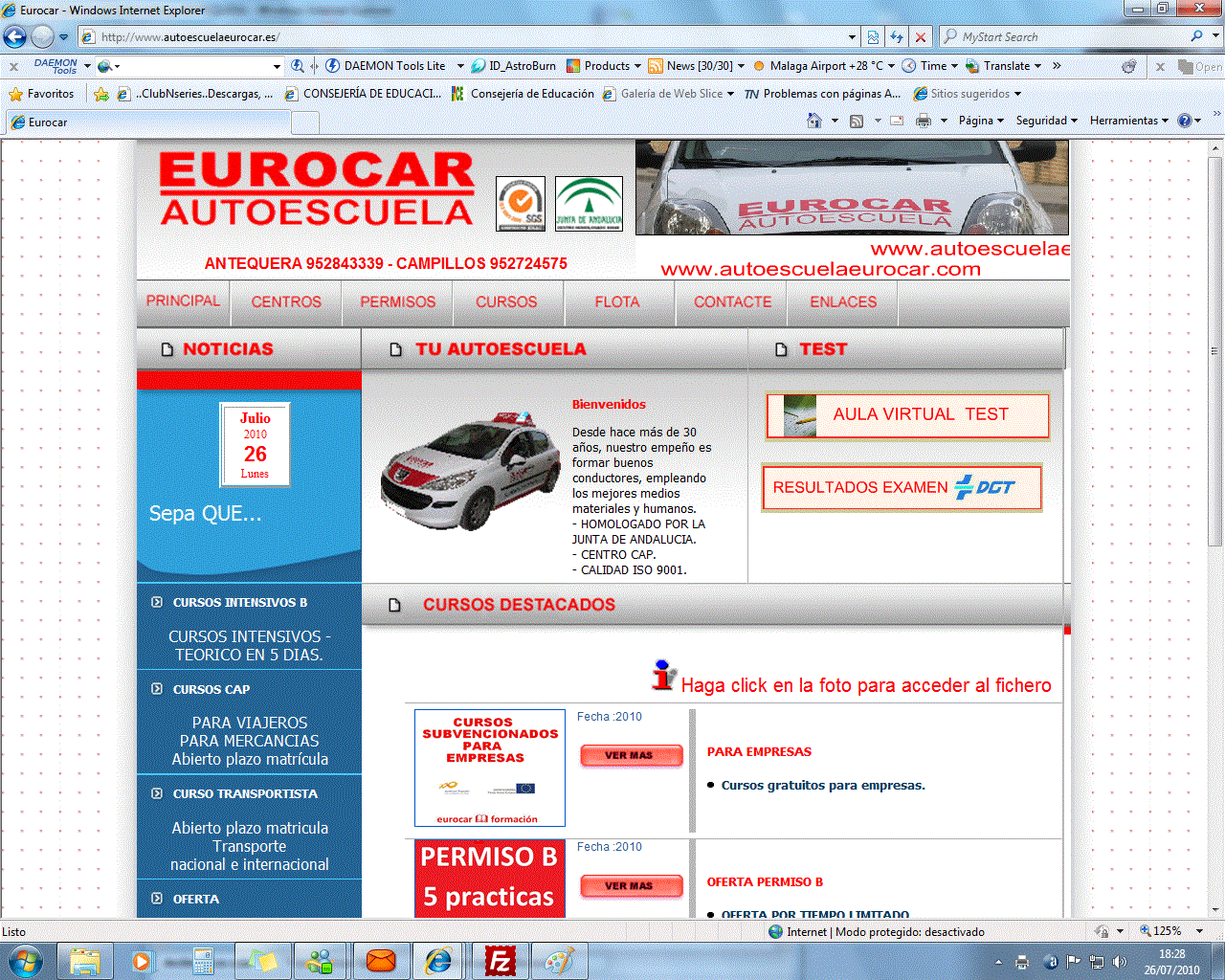This screenshot has height=980, width=1225.
Task: Open the PRINCIPAL site menu item
Action: pos(183,301)
